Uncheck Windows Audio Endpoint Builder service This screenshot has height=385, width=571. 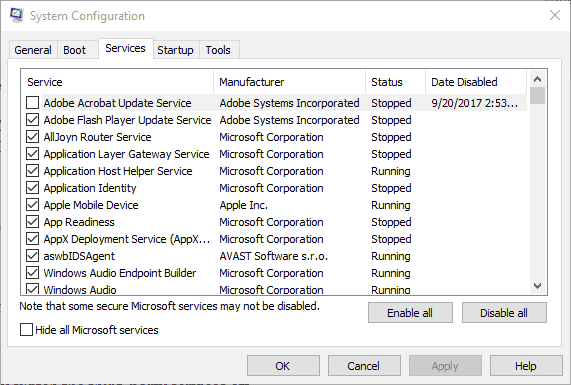coord(32,273)
